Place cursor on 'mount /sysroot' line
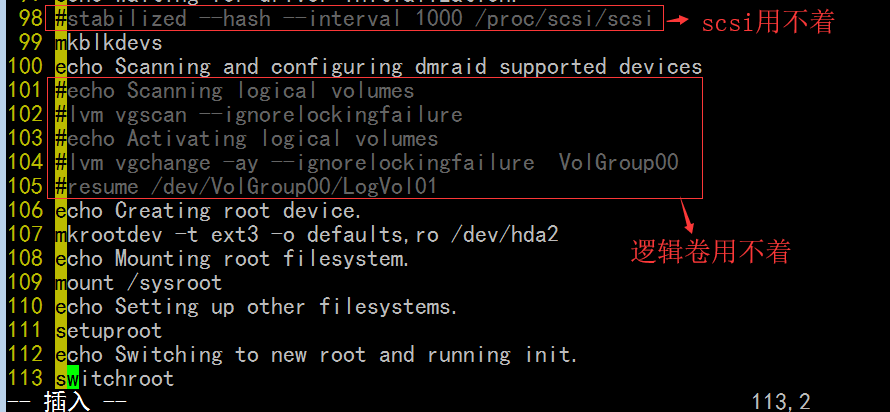This screenshot has width=890, height=412. (139, 283)
